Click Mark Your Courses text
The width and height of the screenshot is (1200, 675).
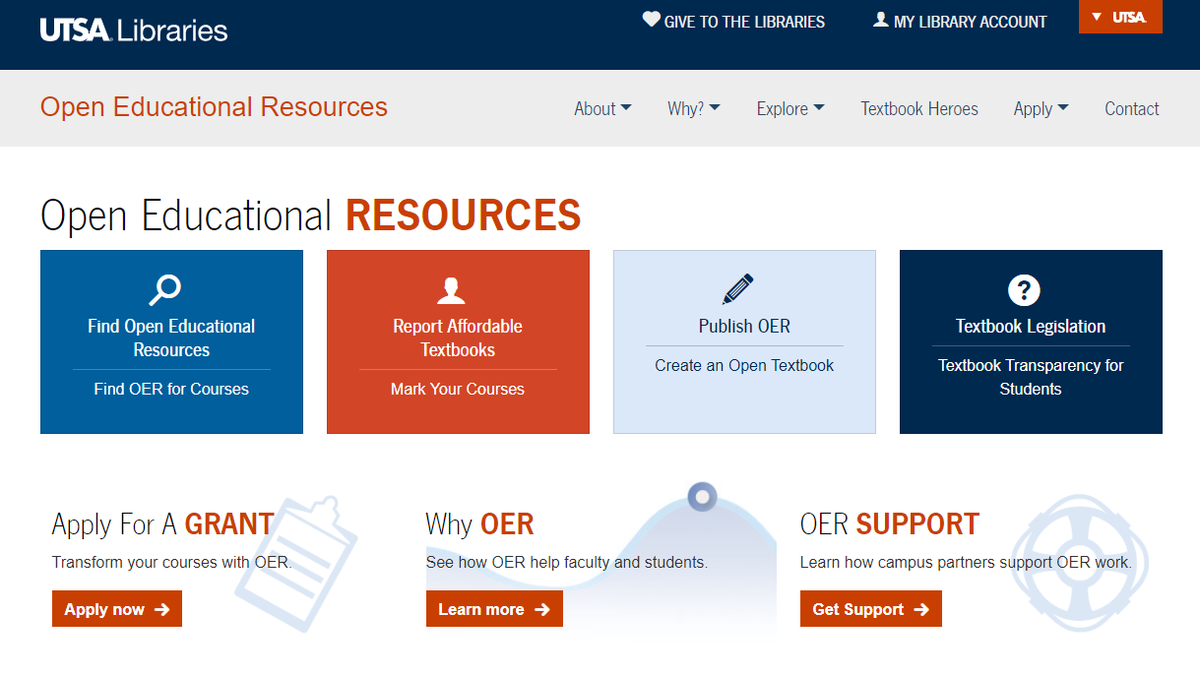pos(458,389)
